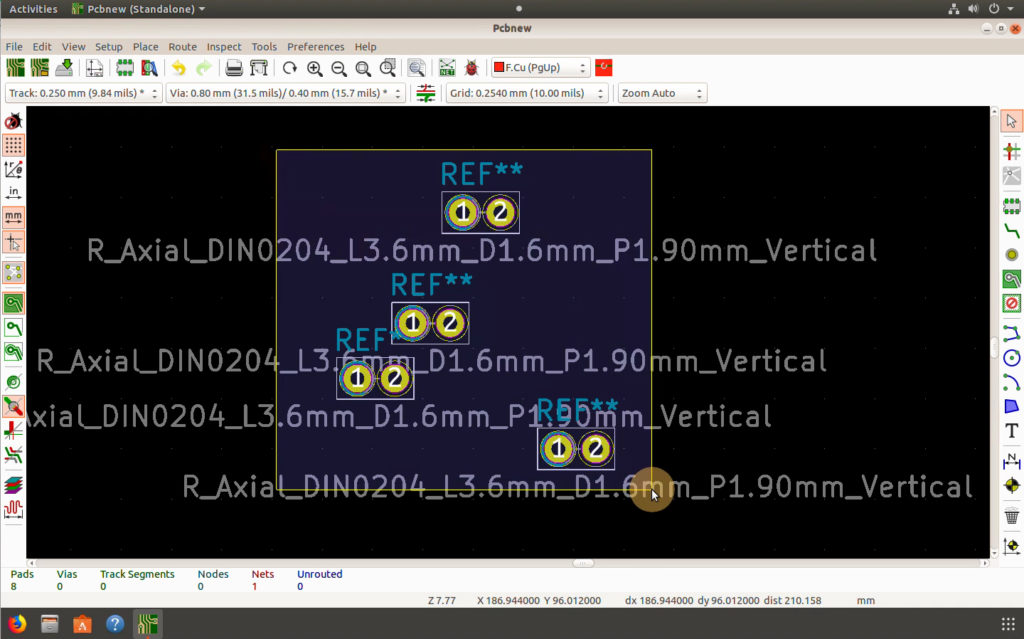Show the layers manager

(13, 485)
